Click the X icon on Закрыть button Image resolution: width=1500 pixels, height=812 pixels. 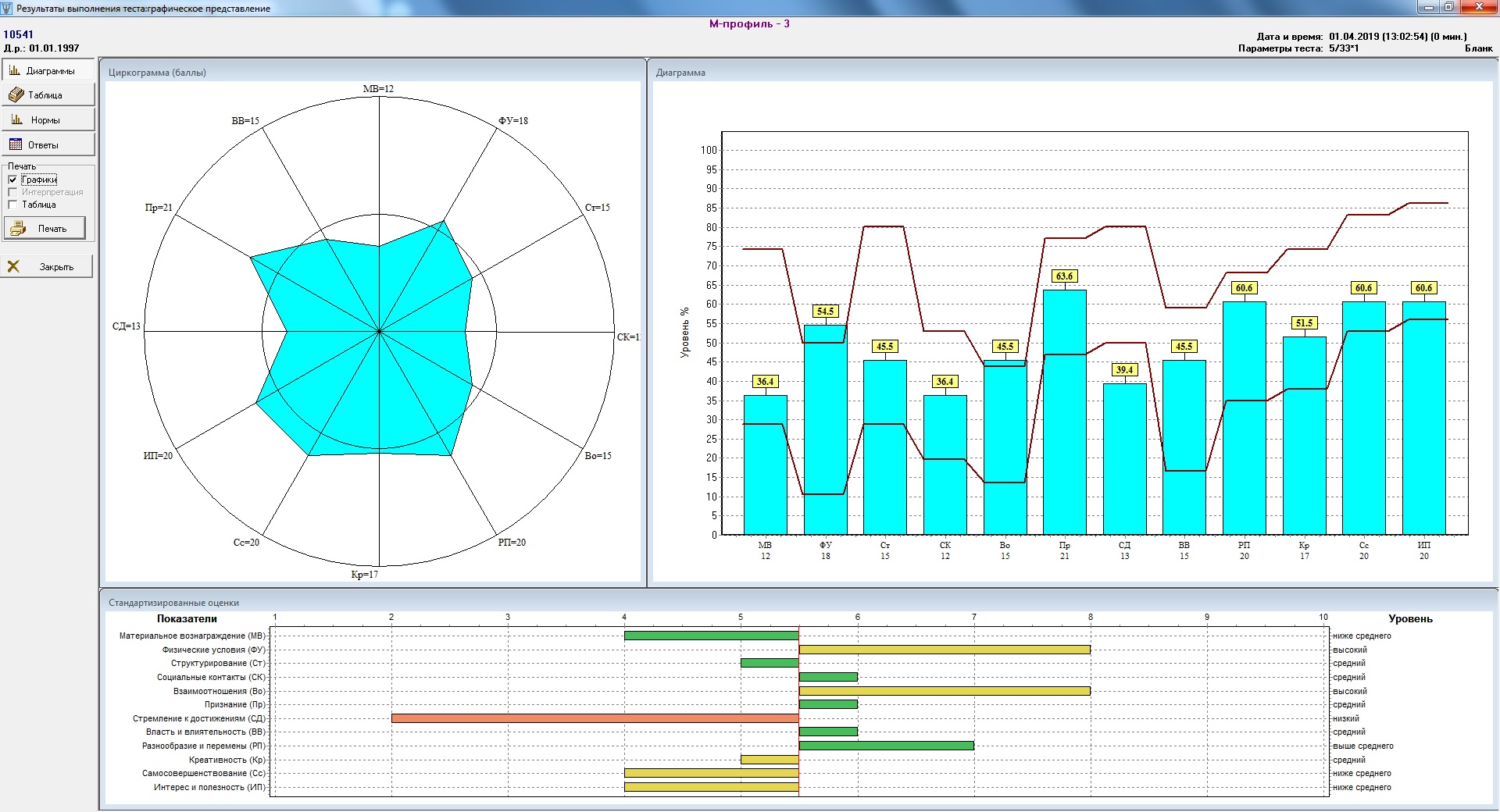pyautogui.click(x=14, y=267)
